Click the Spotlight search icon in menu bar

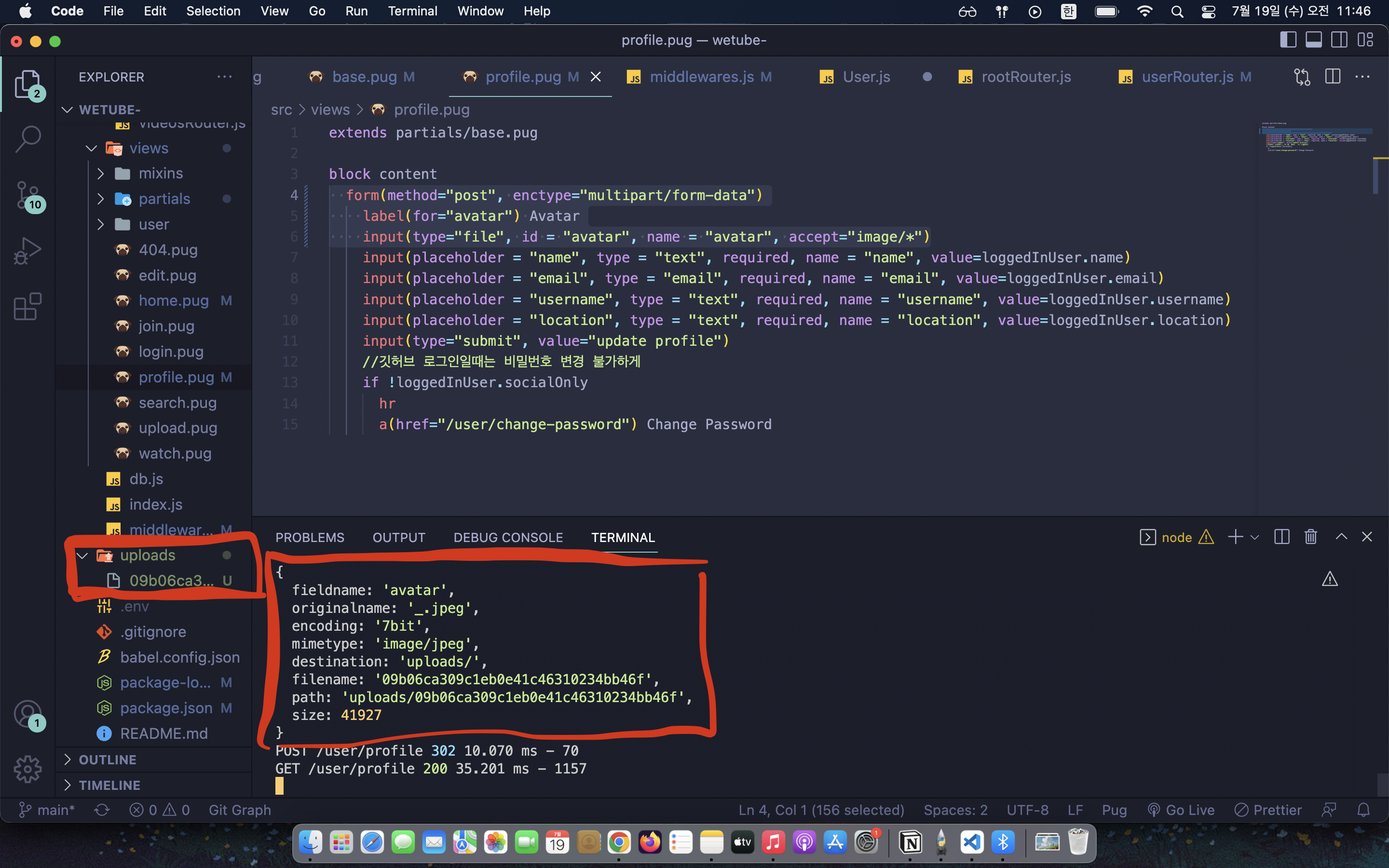pos(1177,12)
